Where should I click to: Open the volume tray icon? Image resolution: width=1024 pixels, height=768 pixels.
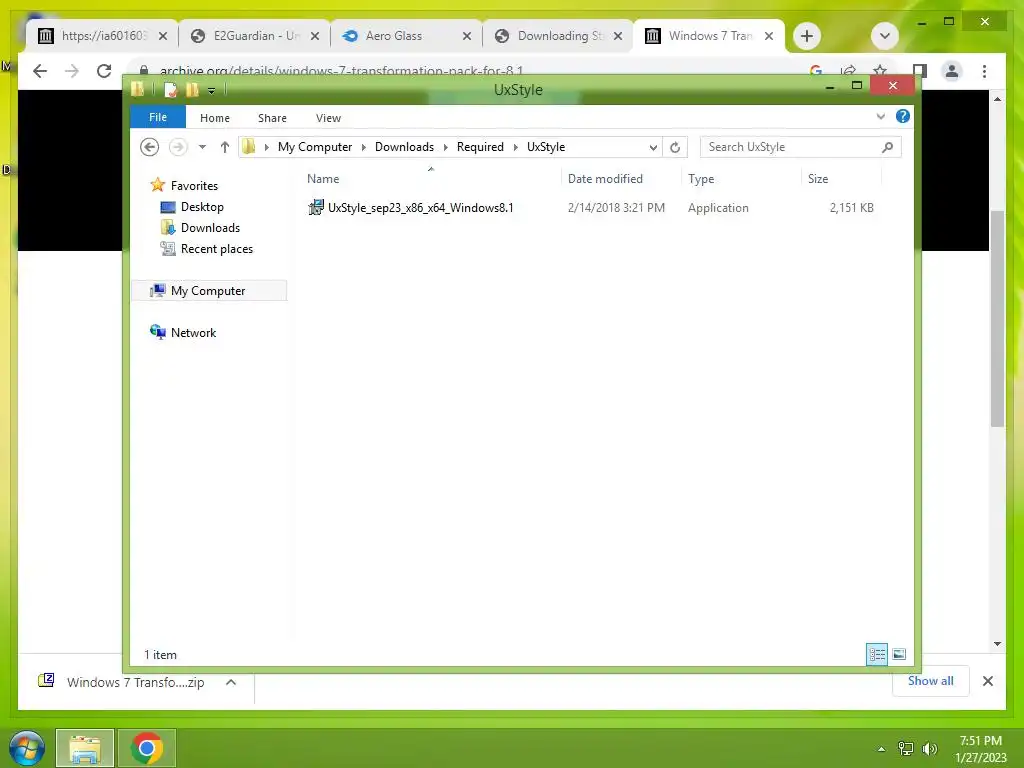coord(929,748)
